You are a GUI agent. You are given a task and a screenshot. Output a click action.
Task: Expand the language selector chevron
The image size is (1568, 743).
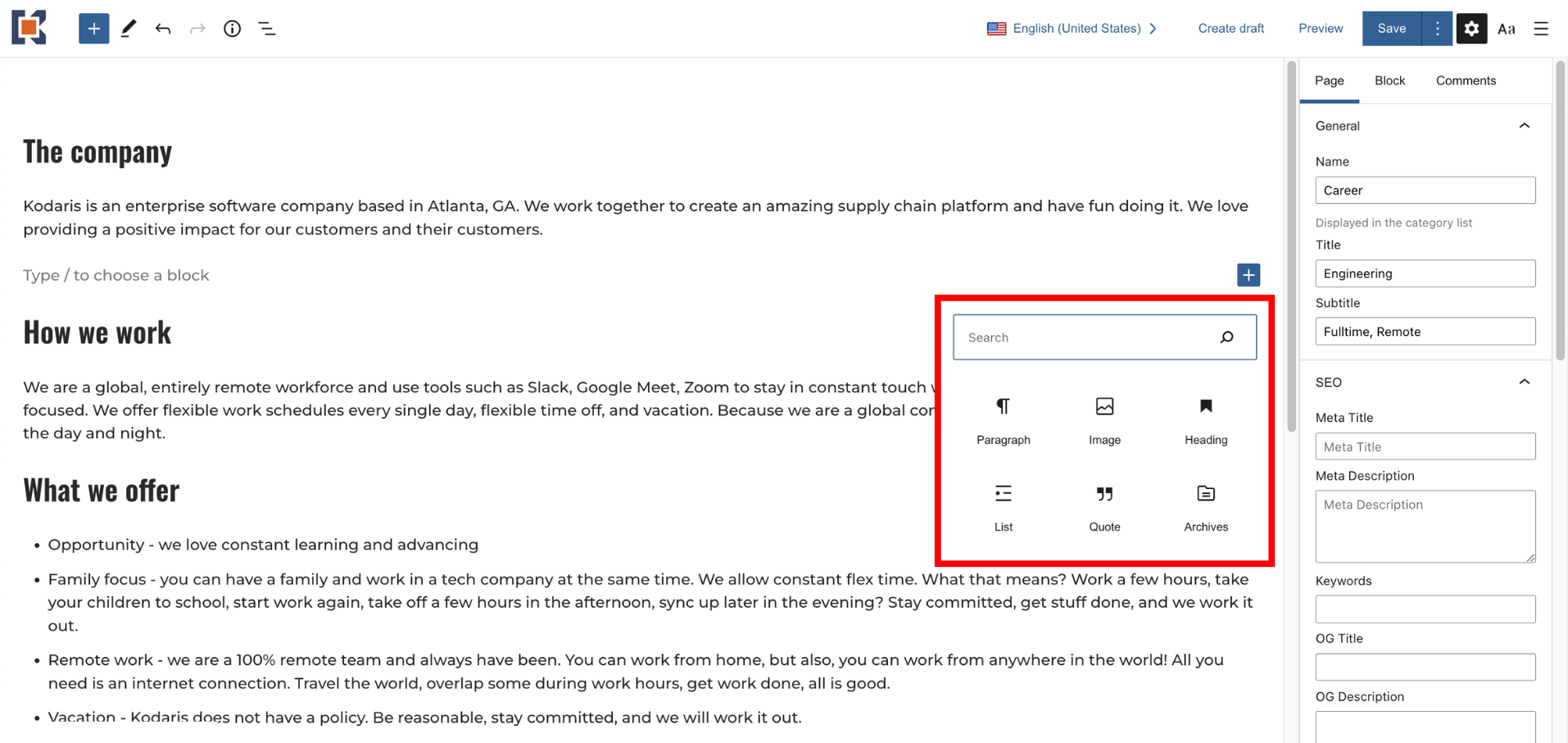[1153, 29]
